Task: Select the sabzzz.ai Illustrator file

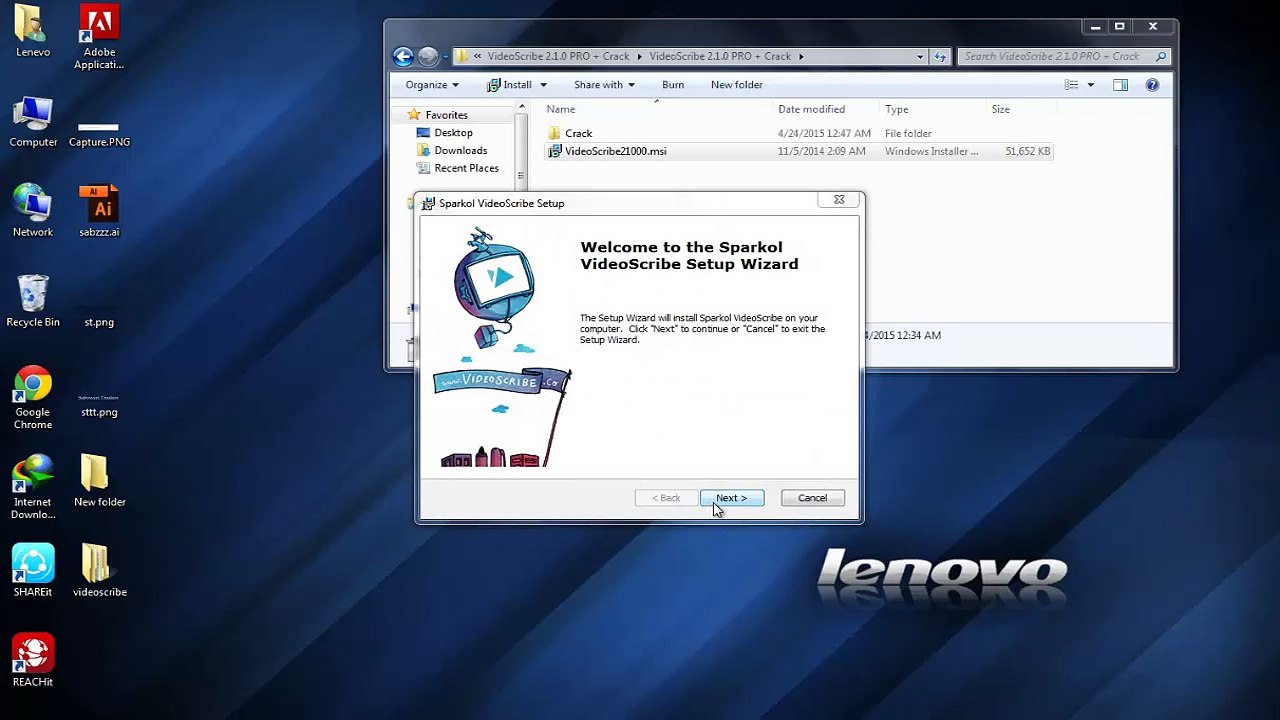Action: point(99,211)
